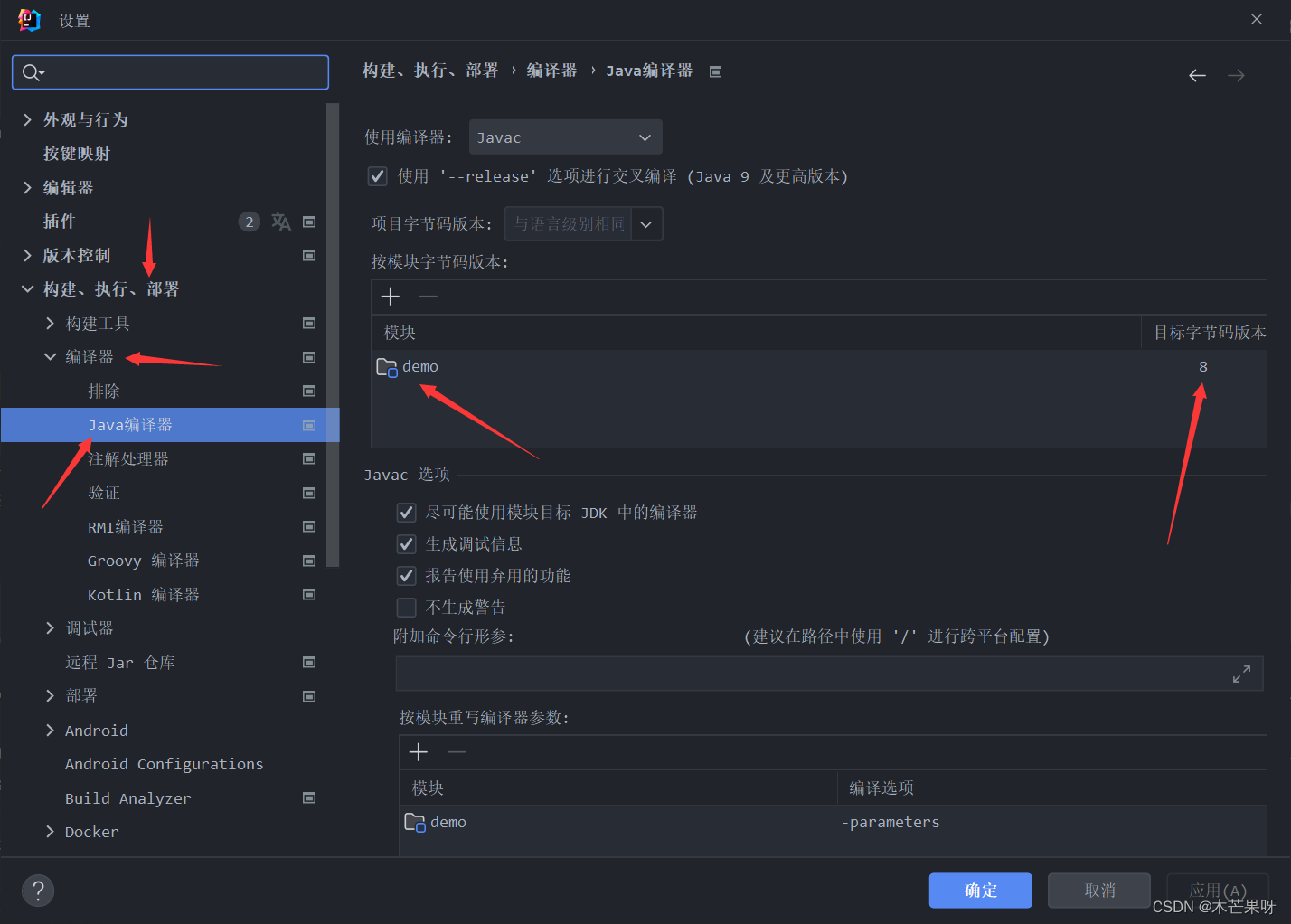
Task: Remove module bytecode version with minus
Action: (429, 297)
